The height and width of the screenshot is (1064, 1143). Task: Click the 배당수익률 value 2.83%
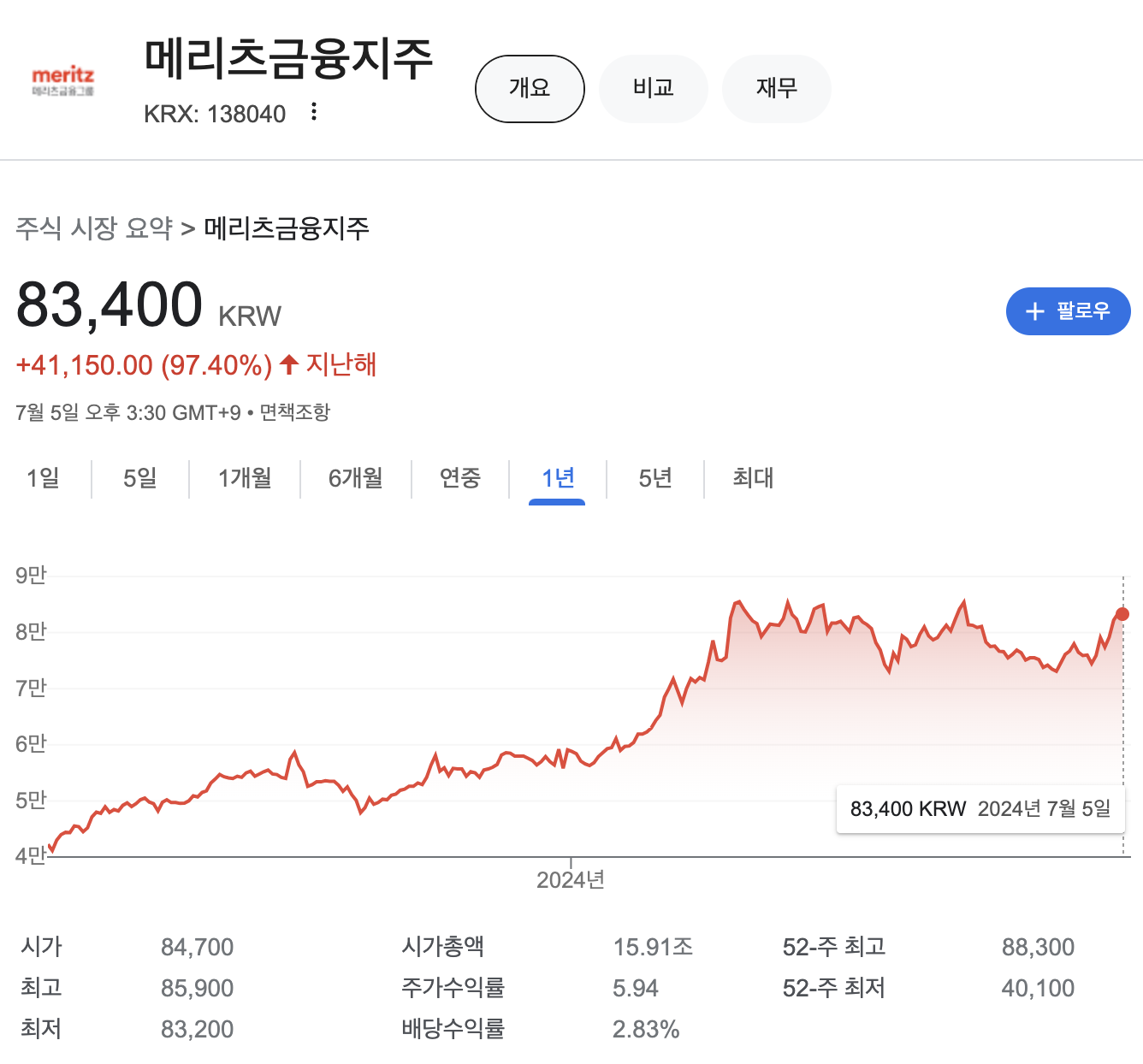[x=646, y=1029]
